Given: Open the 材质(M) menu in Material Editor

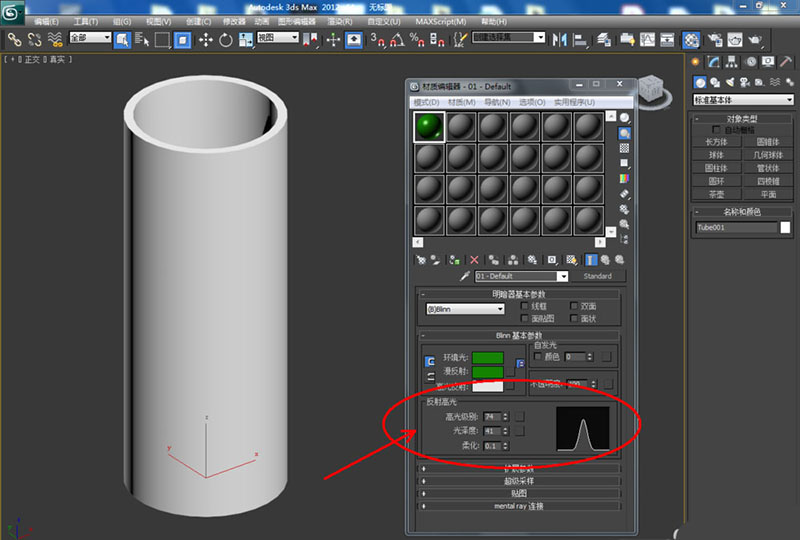Looking at the screenshot, I should pos(461,102).
